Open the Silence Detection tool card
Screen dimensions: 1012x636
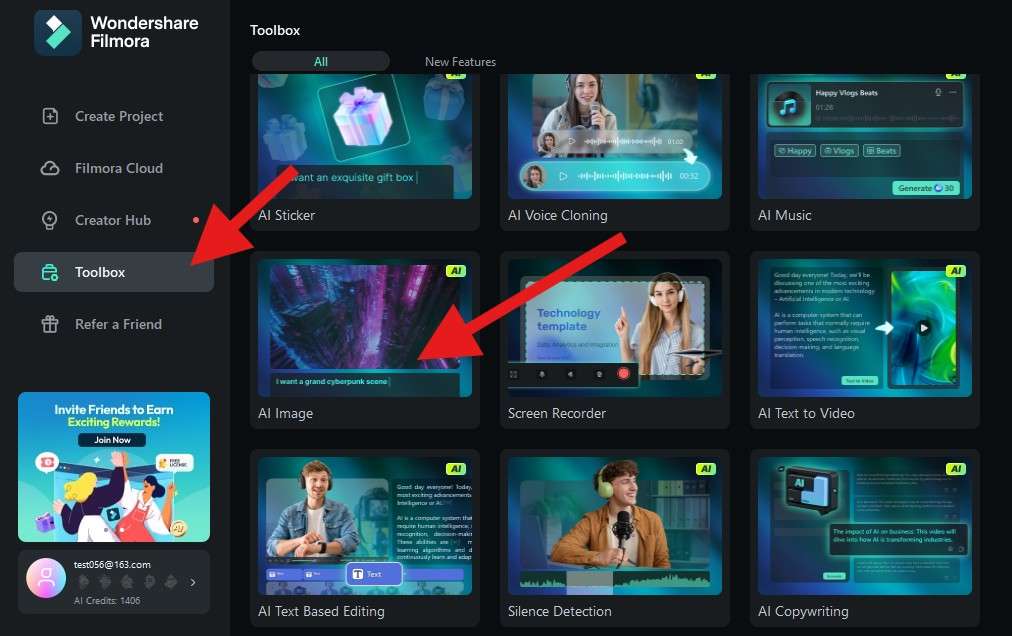coord(614,538)
